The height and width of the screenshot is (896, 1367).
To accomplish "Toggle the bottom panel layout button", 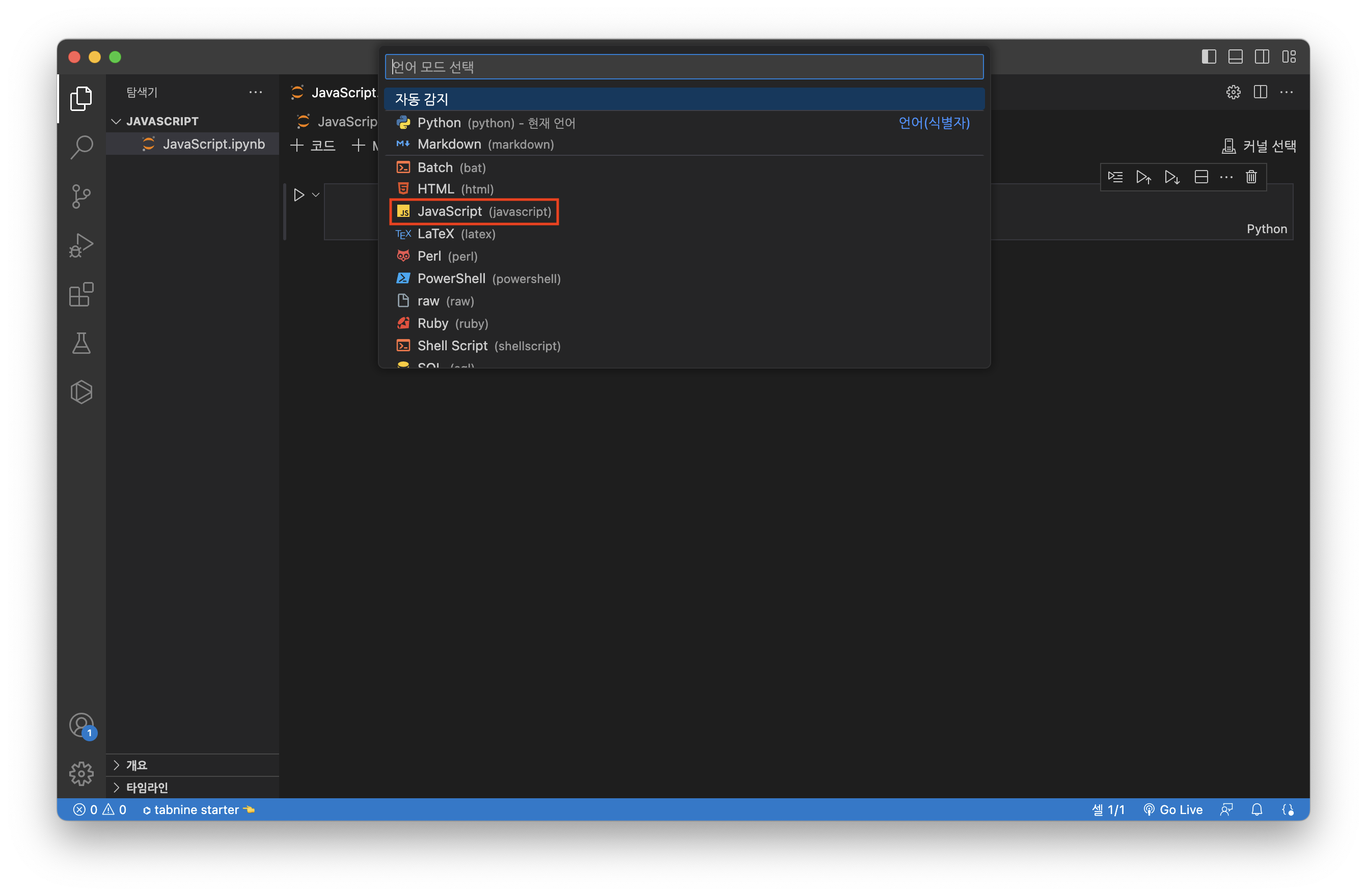I will [1235, 57].
